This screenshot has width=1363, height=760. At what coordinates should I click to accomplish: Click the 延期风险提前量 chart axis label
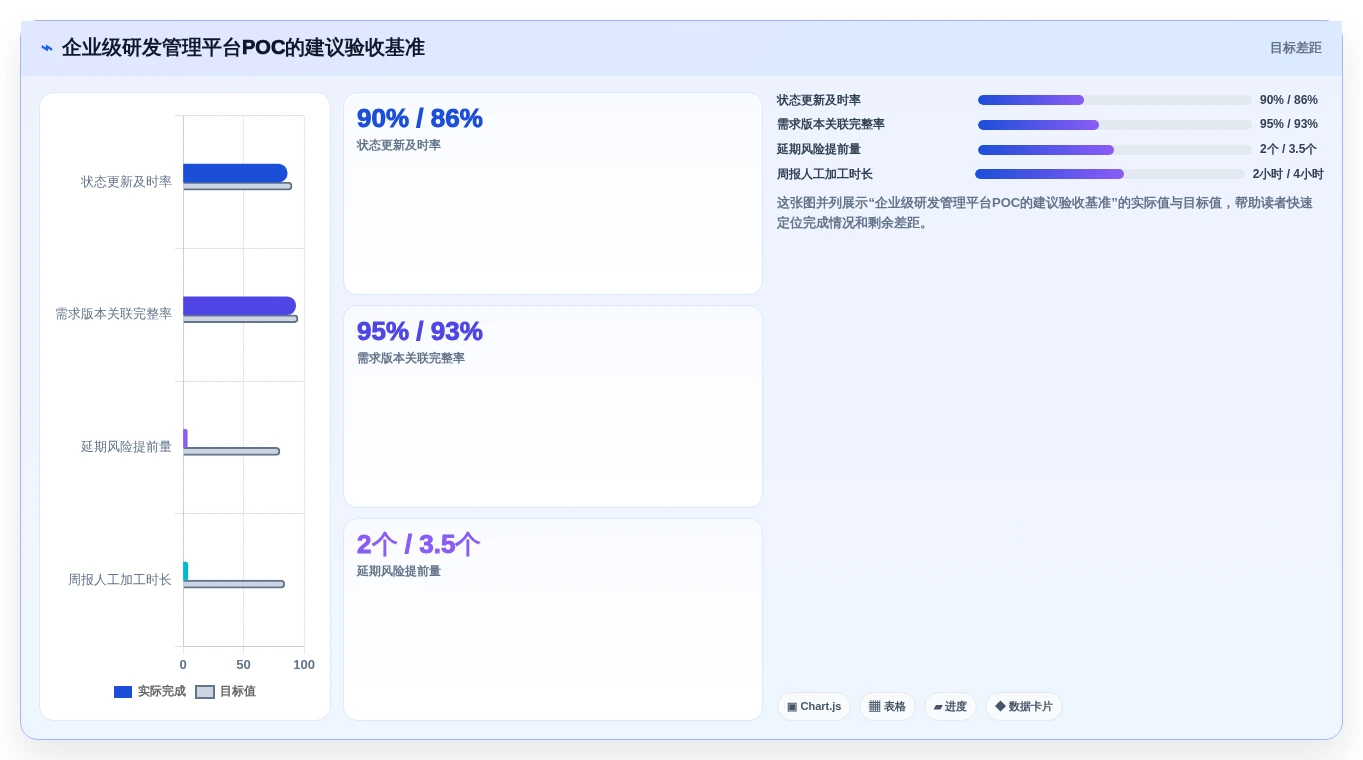(x=126, y=447)
